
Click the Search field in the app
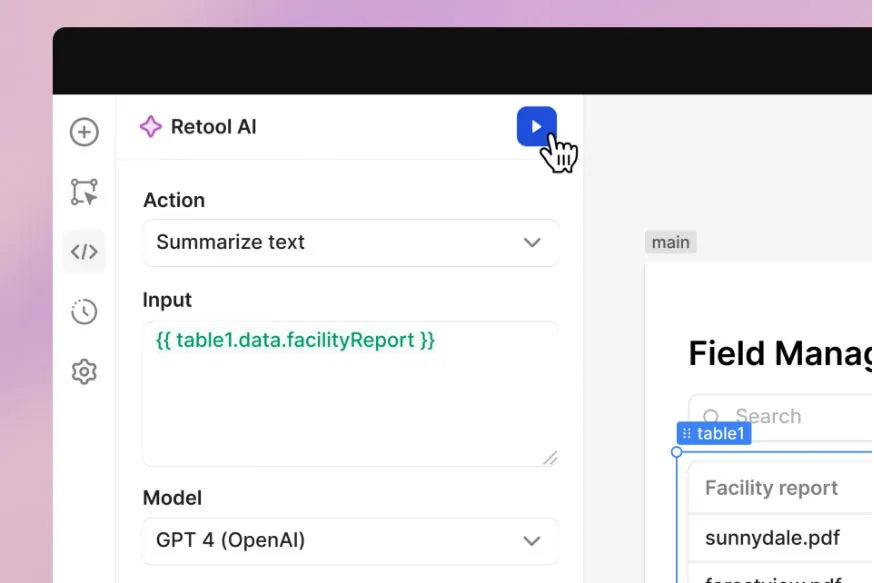[780, 416]
